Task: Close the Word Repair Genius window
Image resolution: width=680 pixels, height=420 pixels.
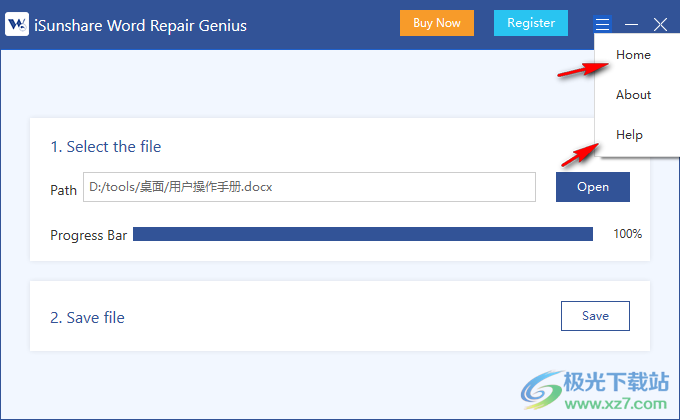Action: click(x=660, y=24)
